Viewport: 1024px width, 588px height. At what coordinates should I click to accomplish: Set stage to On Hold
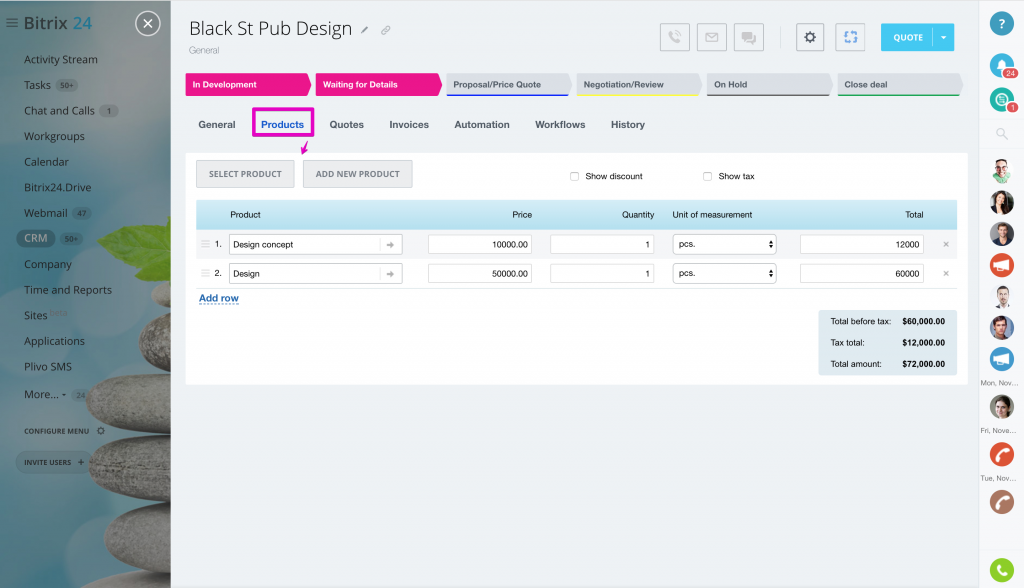point(769,84)
